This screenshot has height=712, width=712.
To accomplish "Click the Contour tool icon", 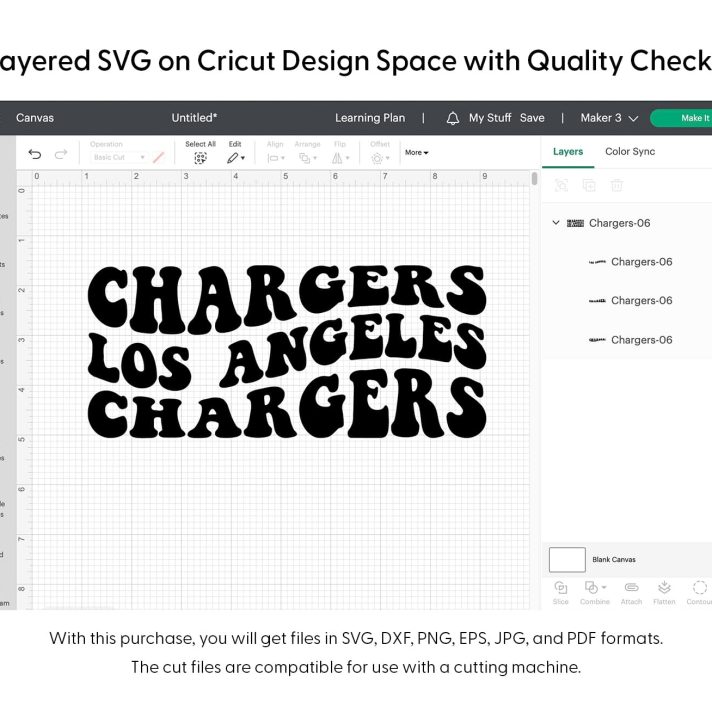I will pos(700,587).
